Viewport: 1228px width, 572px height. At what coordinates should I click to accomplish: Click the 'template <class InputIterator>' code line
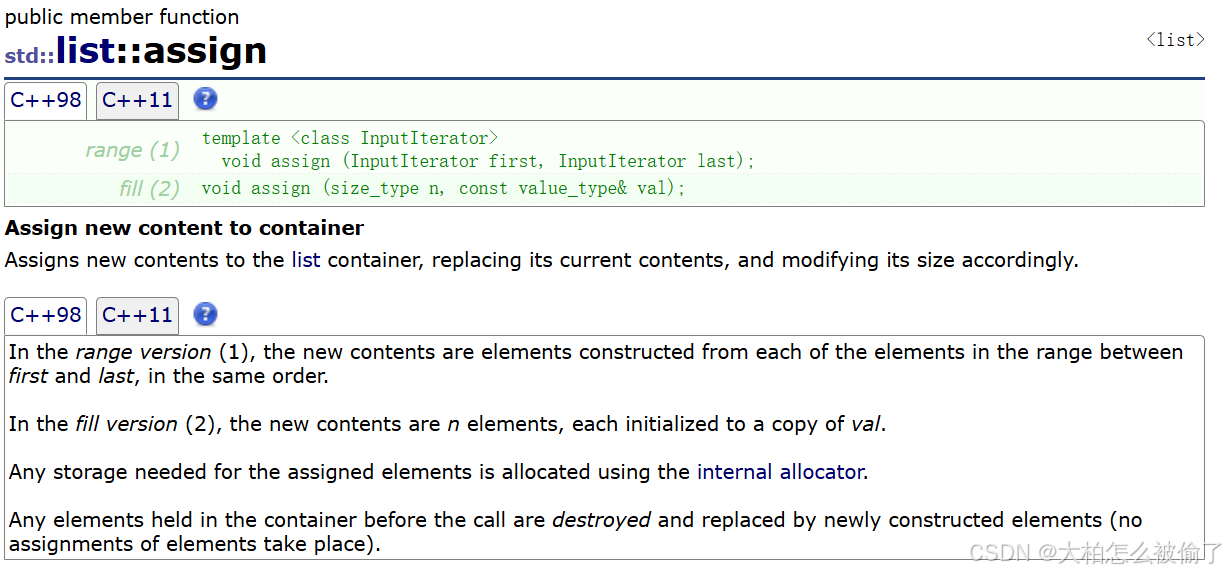click(350, 138)
